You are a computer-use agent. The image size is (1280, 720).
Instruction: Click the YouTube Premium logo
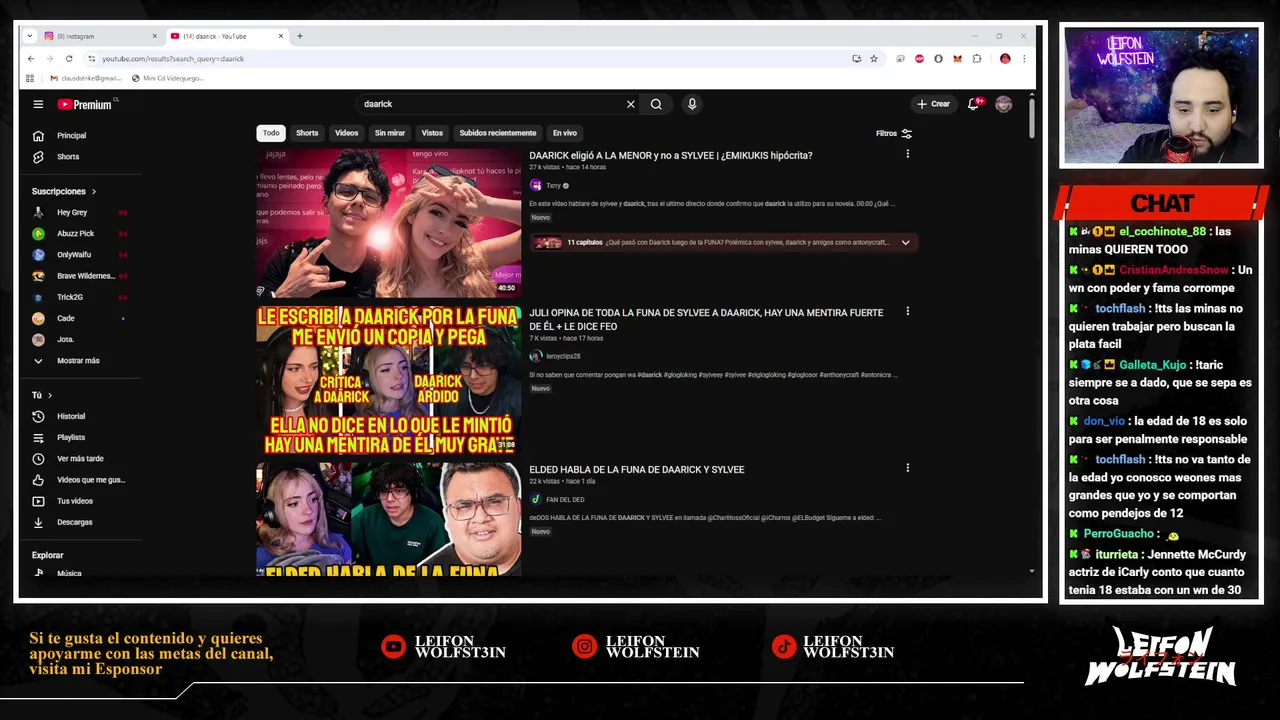tap(87, 104)
